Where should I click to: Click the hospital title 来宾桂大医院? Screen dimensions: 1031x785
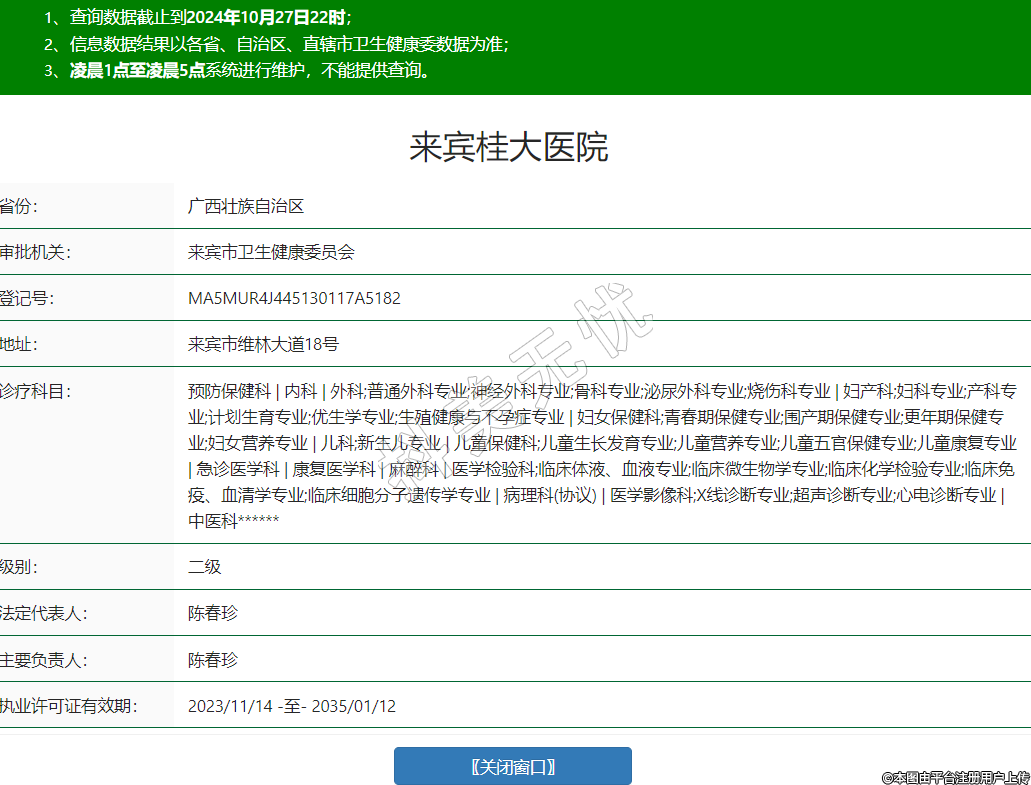(508, 148)
